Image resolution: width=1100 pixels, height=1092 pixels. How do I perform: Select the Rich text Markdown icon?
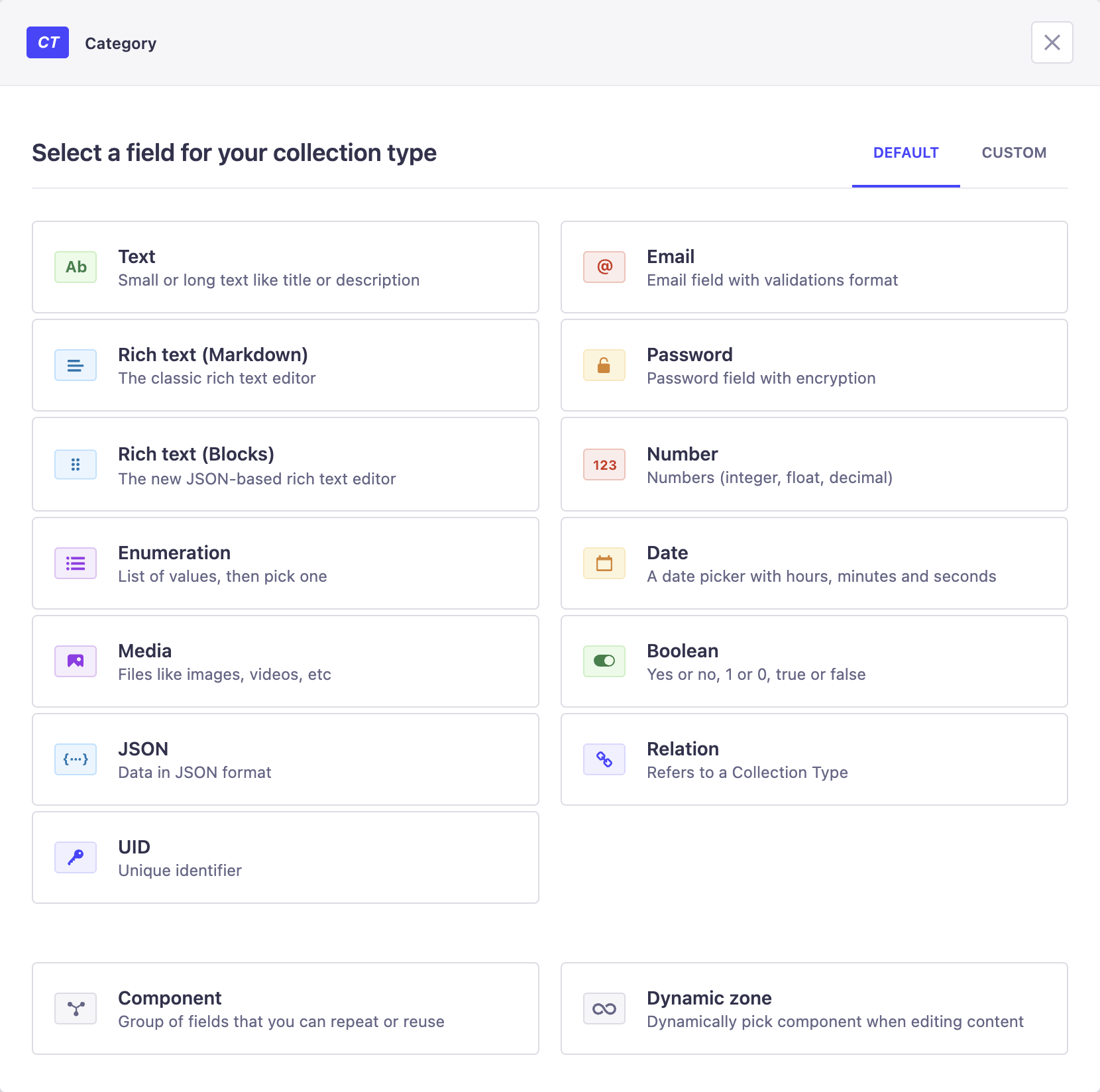[76, 365]
